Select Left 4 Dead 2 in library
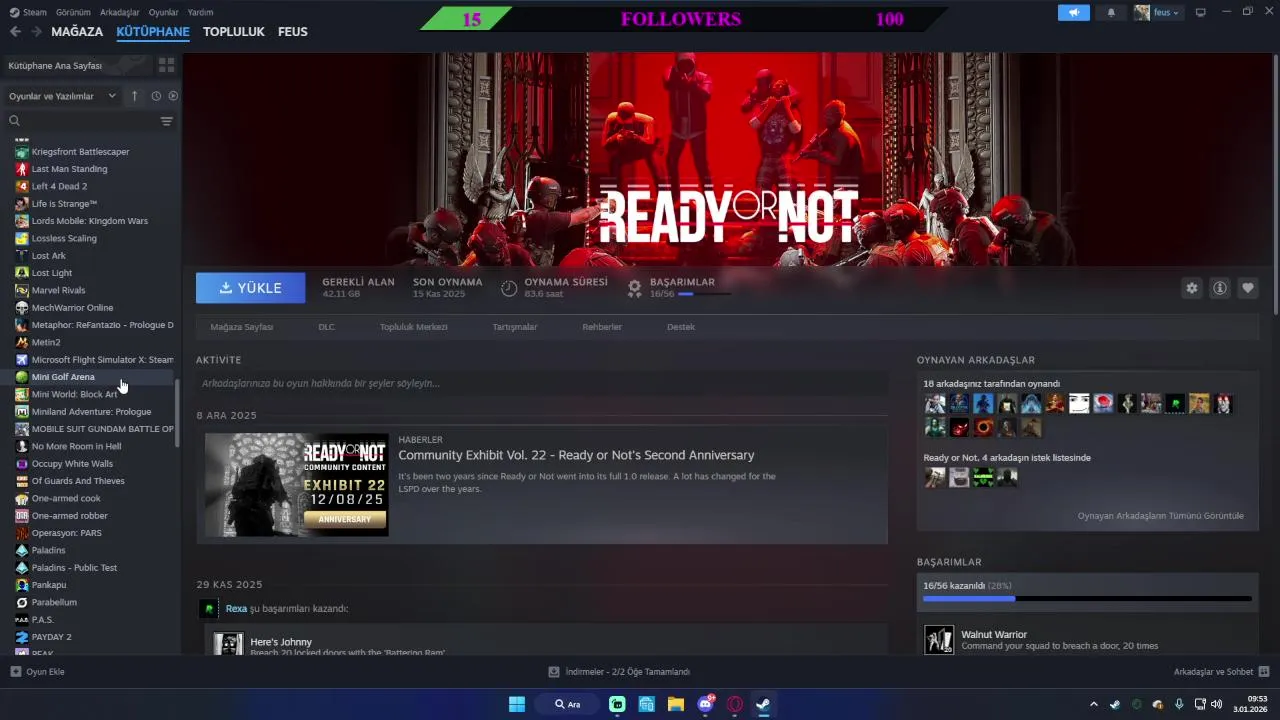The width and height of the screenshot is (1280, 720). tap(59, 186)
